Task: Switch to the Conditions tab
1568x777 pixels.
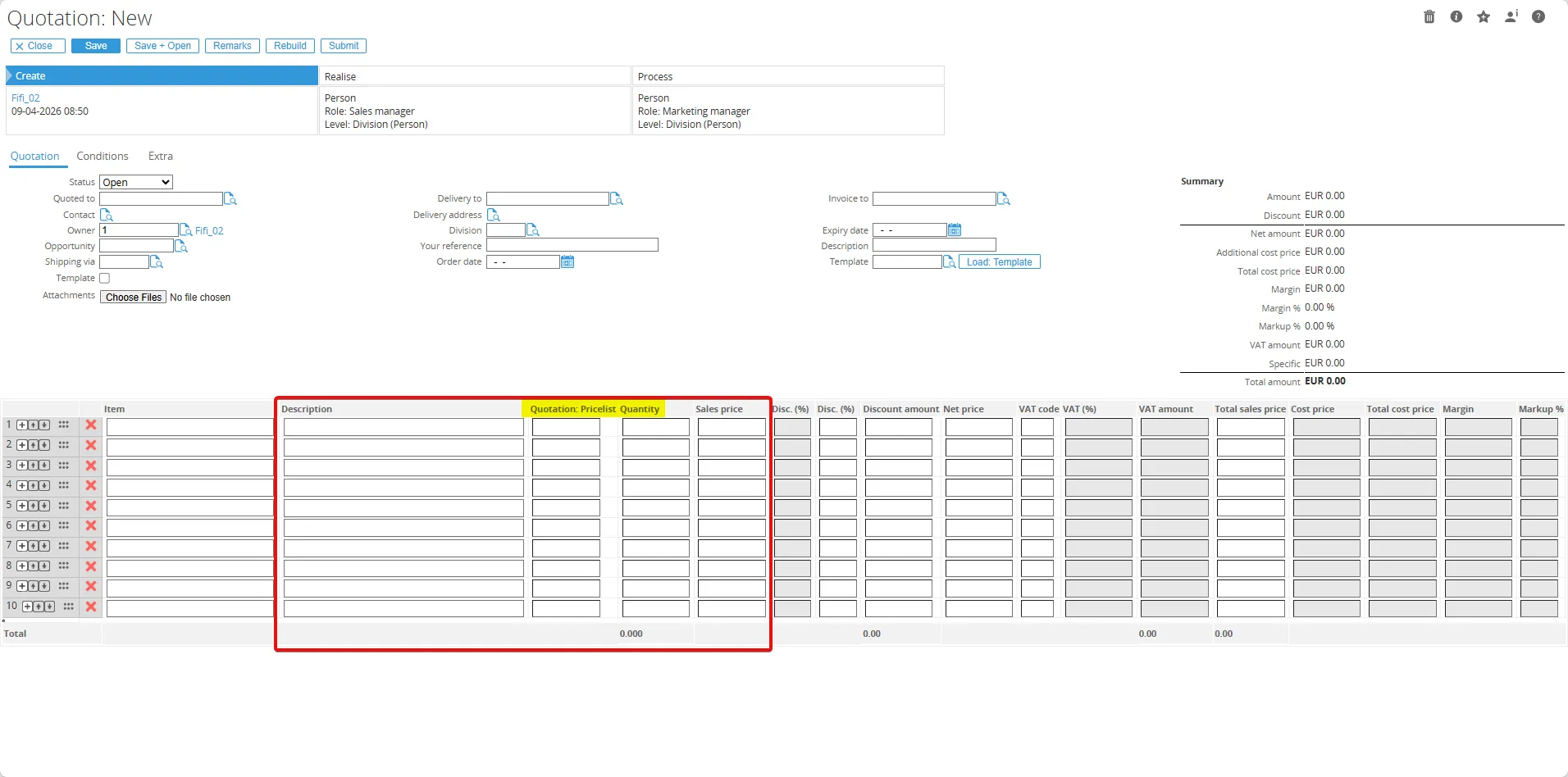Action: pyautogui.click(x=103, y=157)
